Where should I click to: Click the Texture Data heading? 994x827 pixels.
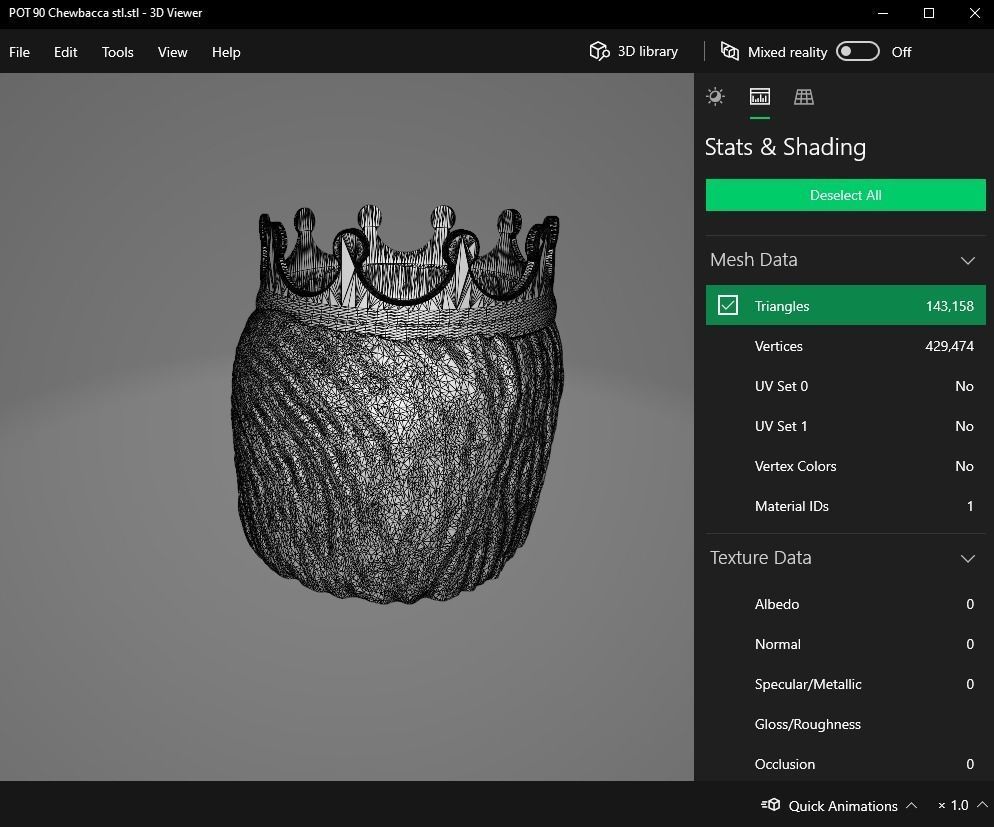click(760, 558)
